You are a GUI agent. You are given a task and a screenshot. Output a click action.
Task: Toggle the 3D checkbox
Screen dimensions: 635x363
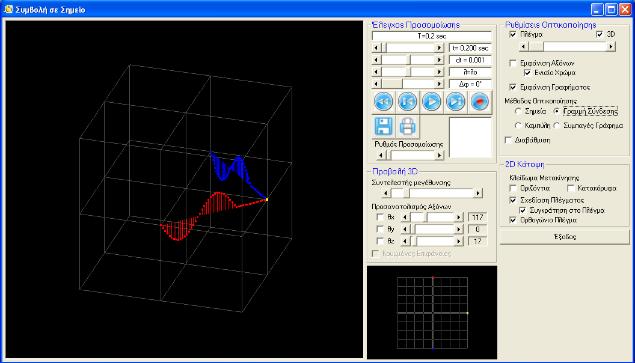[600, 35]
